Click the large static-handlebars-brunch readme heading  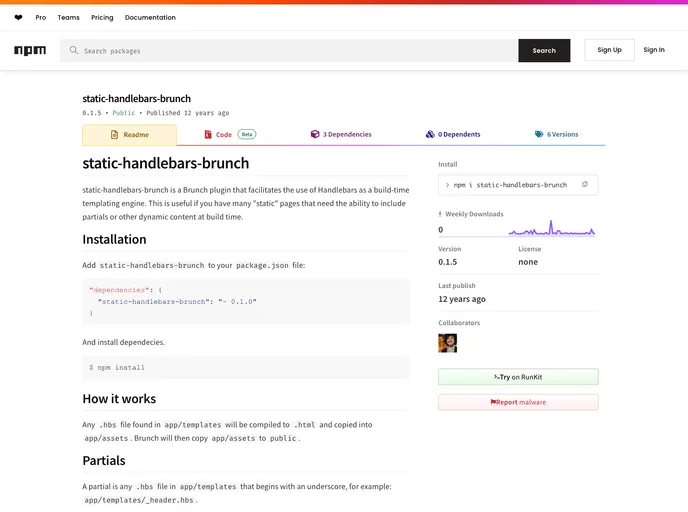click(x=165, y=163)
